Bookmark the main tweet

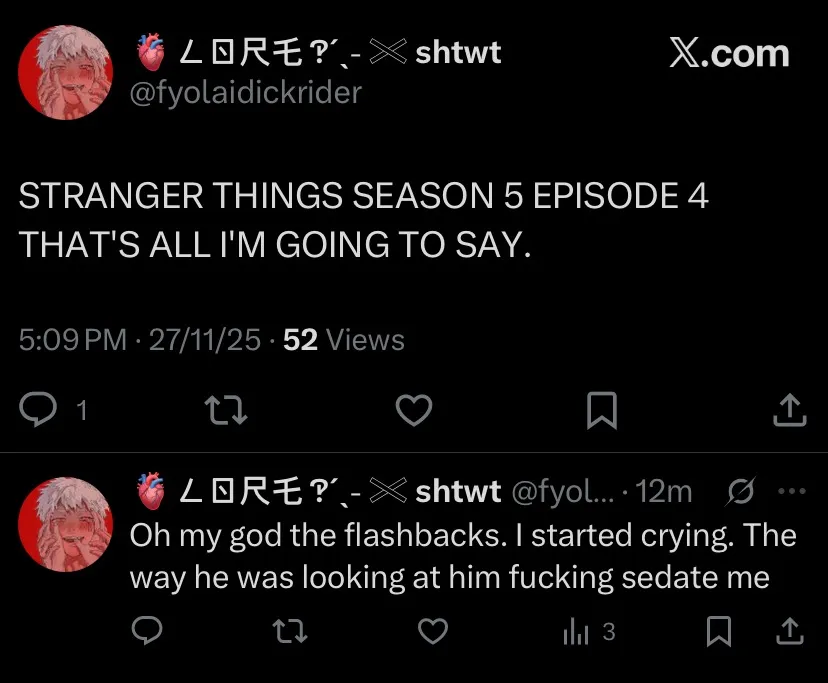[x=601, y=410]
